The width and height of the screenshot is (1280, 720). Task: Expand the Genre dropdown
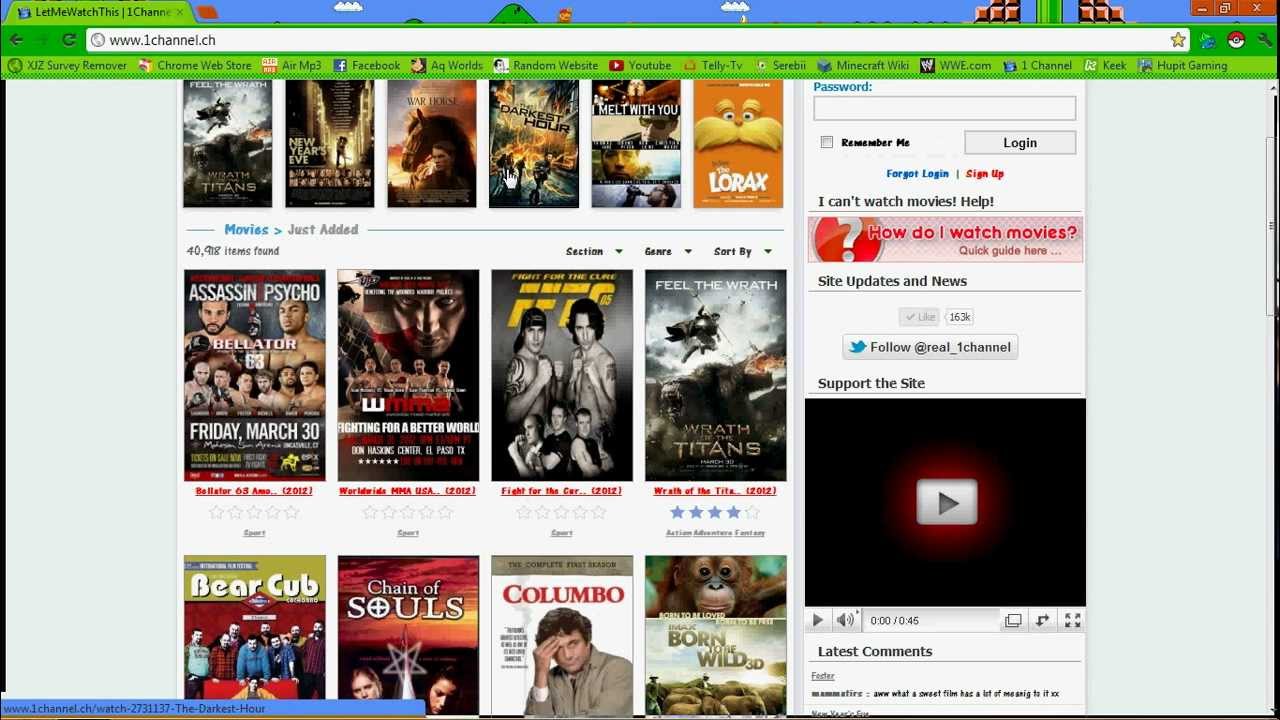[668, 251]
